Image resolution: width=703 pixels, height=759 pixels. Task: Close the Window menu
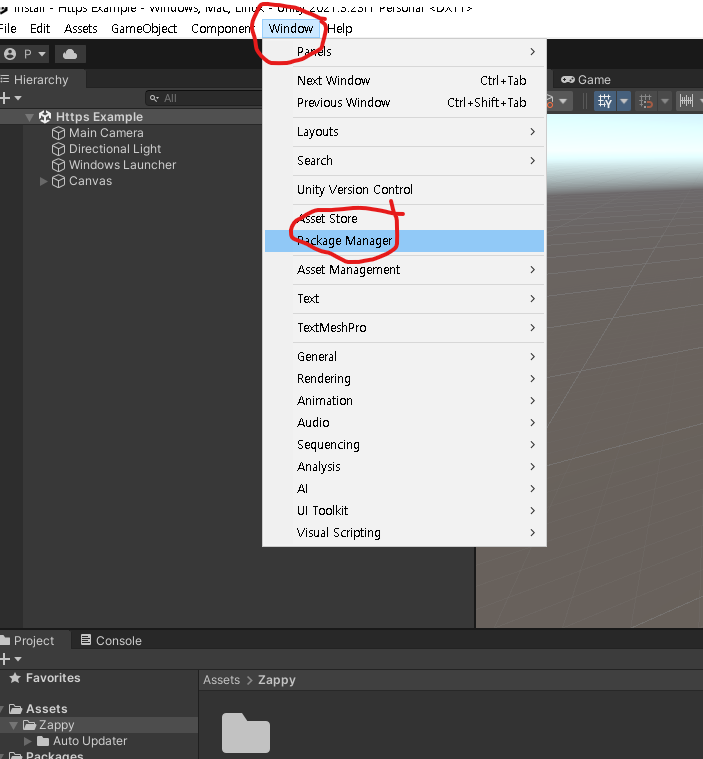[x=290, y=29]
